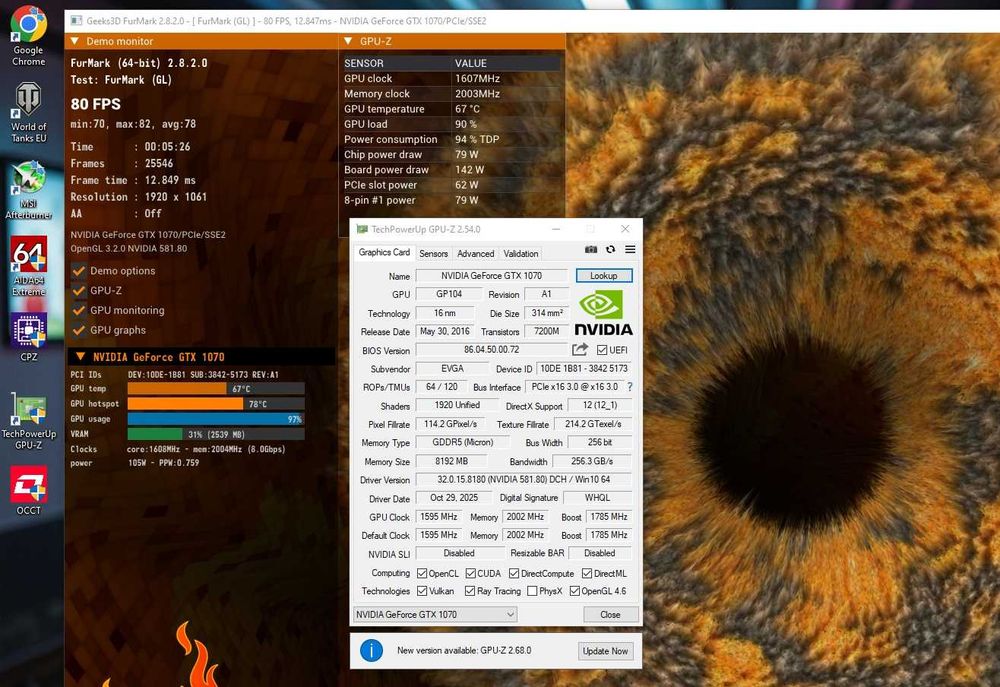
Task: Click PCIe slot power row
Action: (452, 185)
